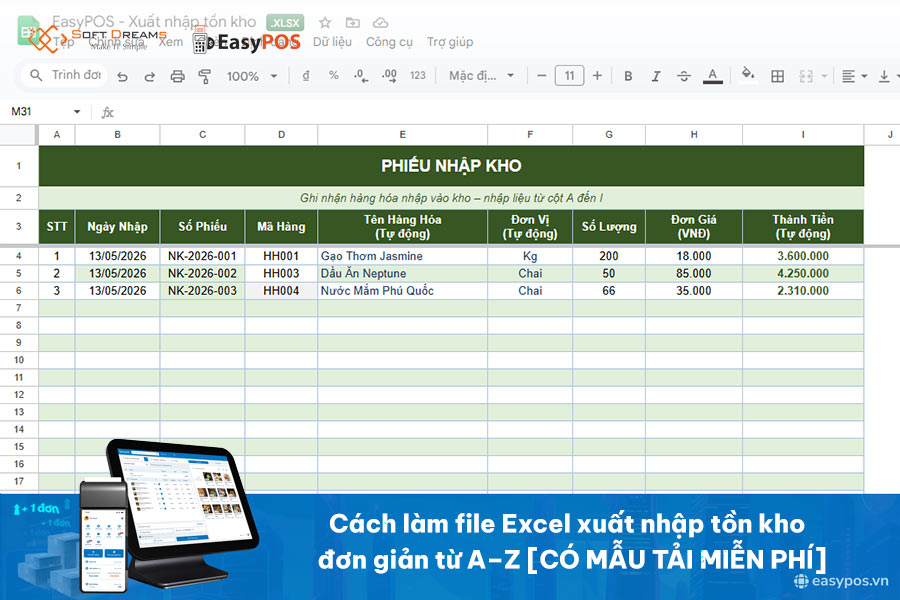Open the Trợ giúp menu
Screen dimensions: 900x600
tap(449, 42)
